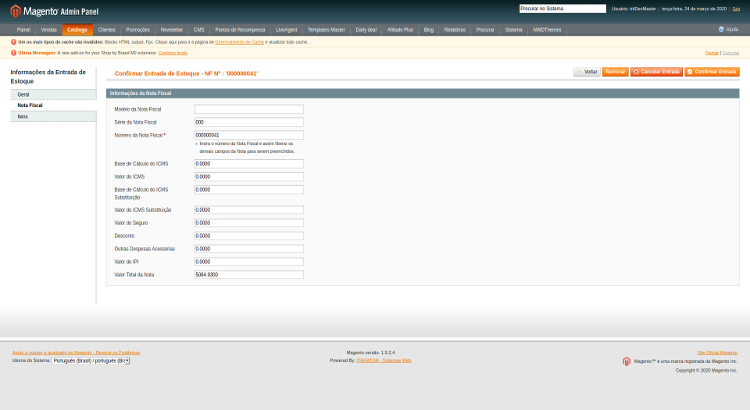Viewport: 750px width, 410px height.
Task: Open the CMS menu
Action: 199,30
